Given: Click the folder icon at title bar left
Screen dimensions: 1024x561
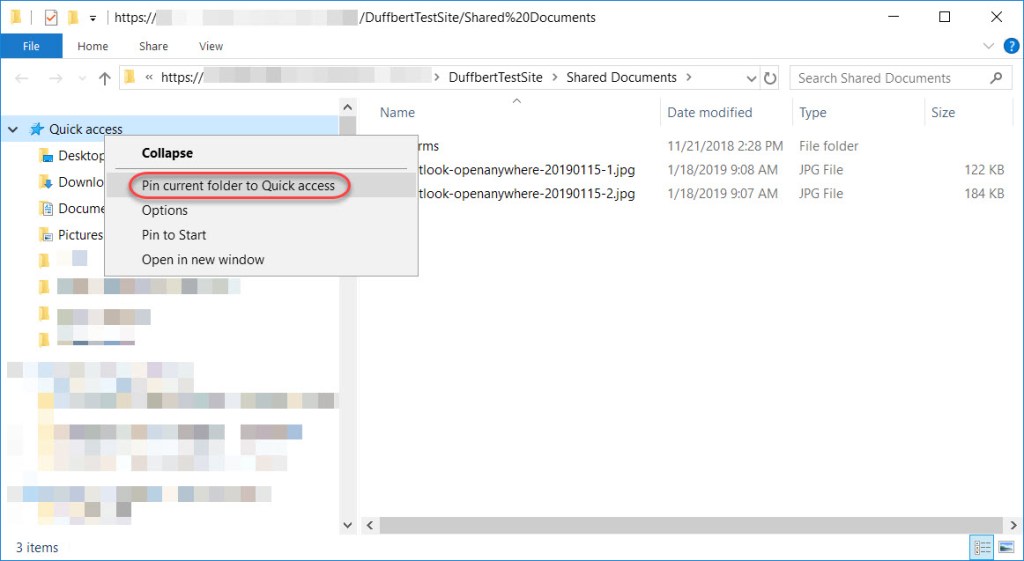Looking at the screenshot, I should pos(16,18).
